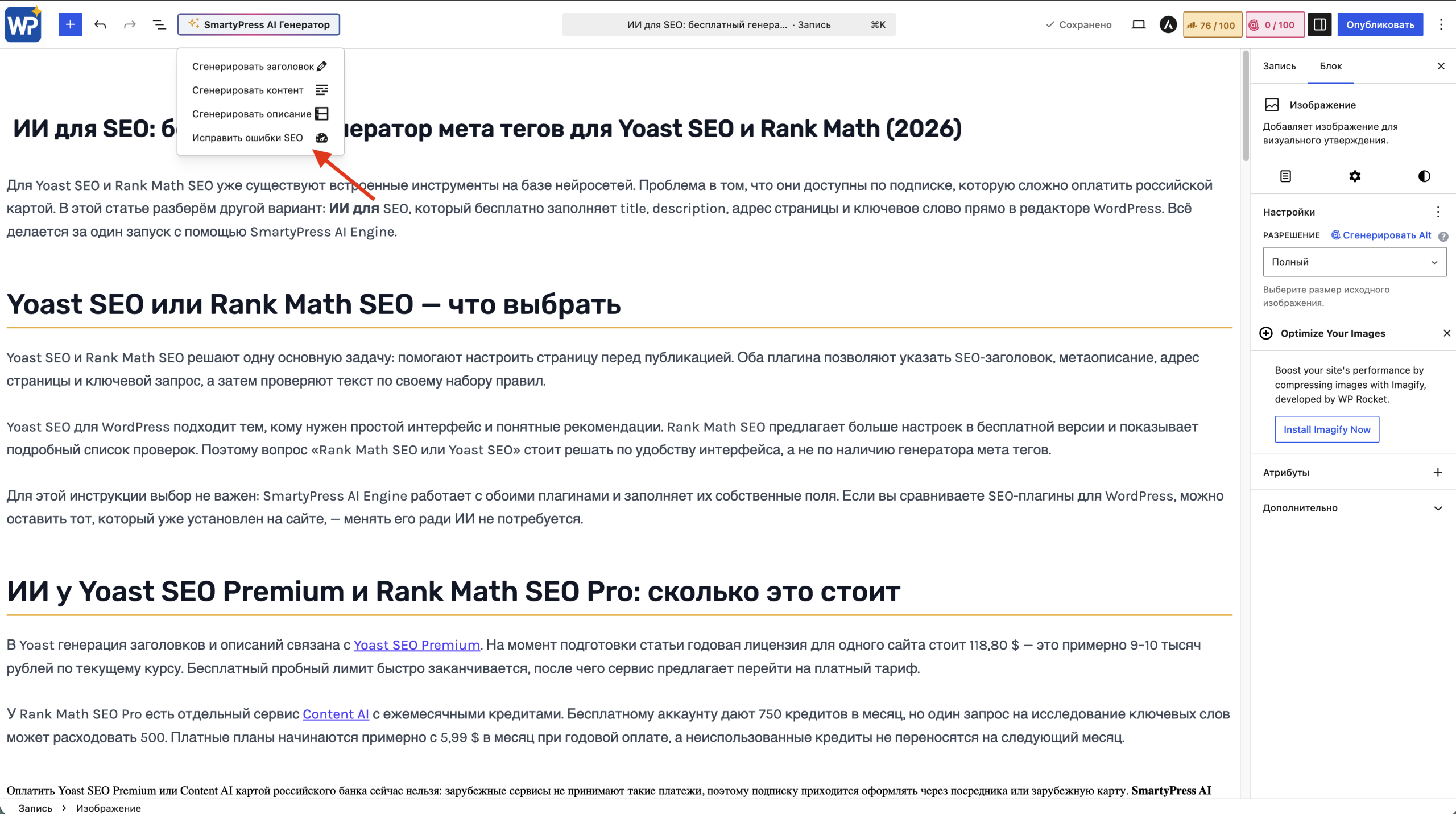Click the editor vertical scrollbar

(1245, 106)
